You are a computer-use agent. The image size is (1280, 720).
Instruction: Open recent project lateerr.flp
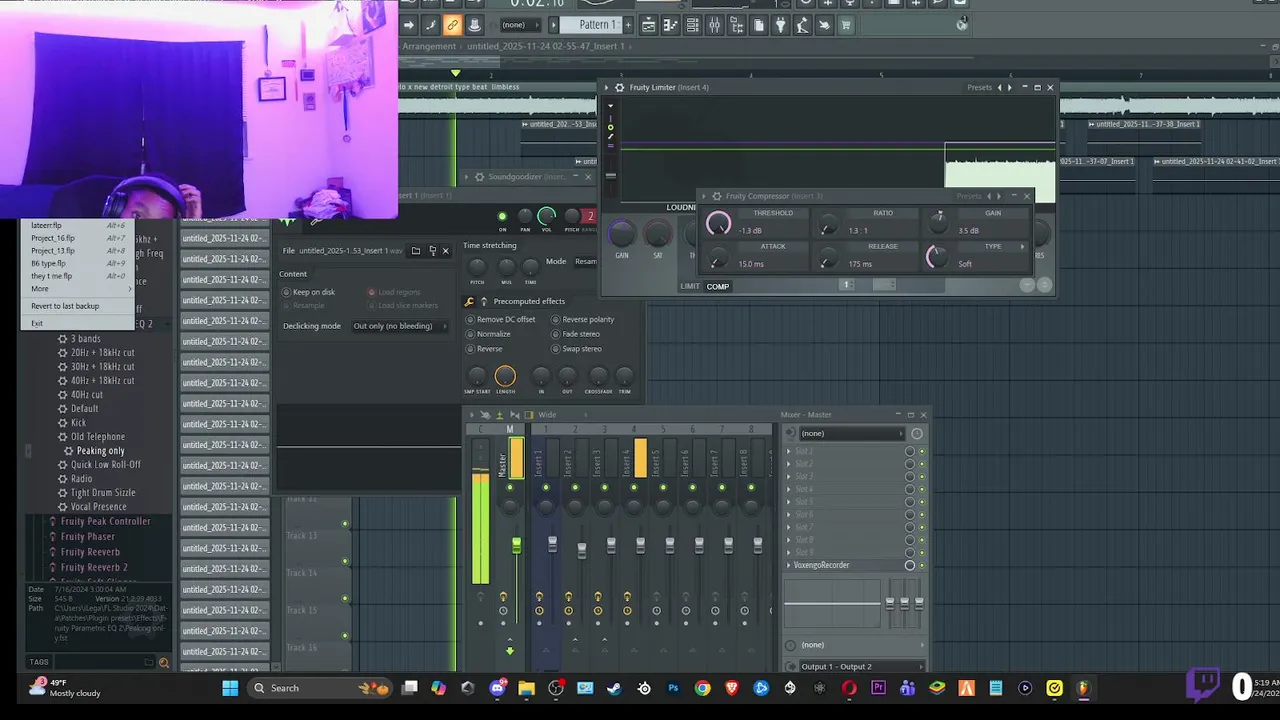click(77, 225)
